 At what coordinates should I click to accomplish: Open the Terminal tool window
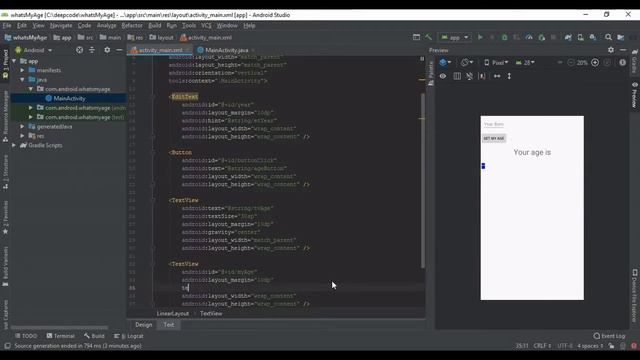[60, 336]
